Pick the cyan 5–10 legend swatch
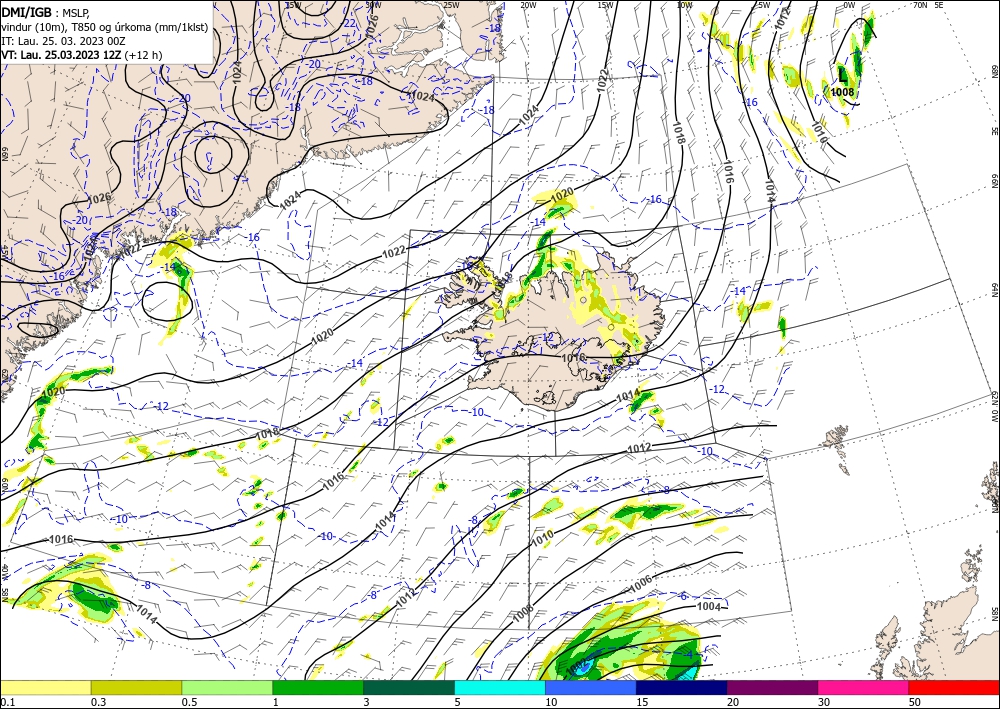This screenshot has height=709, width=1000. tap(500, 687)
